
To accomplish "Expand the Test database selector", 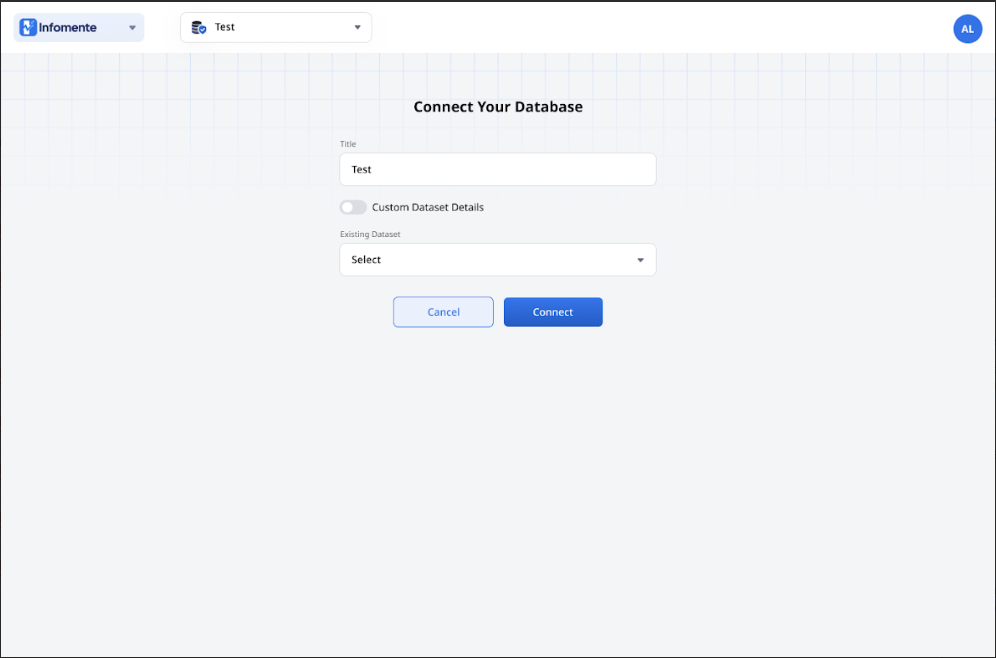I will point(276,28).
